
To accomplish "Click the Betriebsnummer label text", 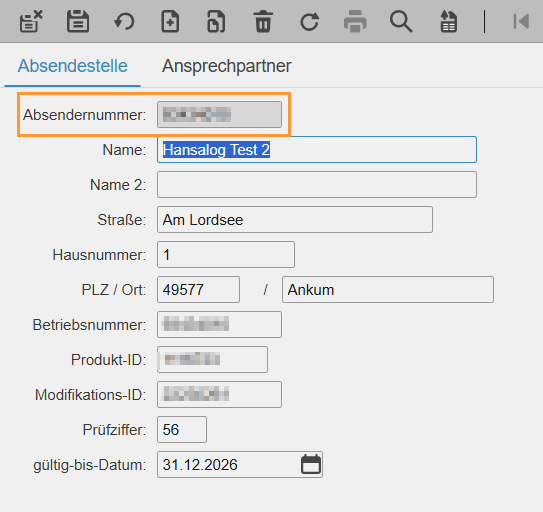I will (x=89, y=325).
